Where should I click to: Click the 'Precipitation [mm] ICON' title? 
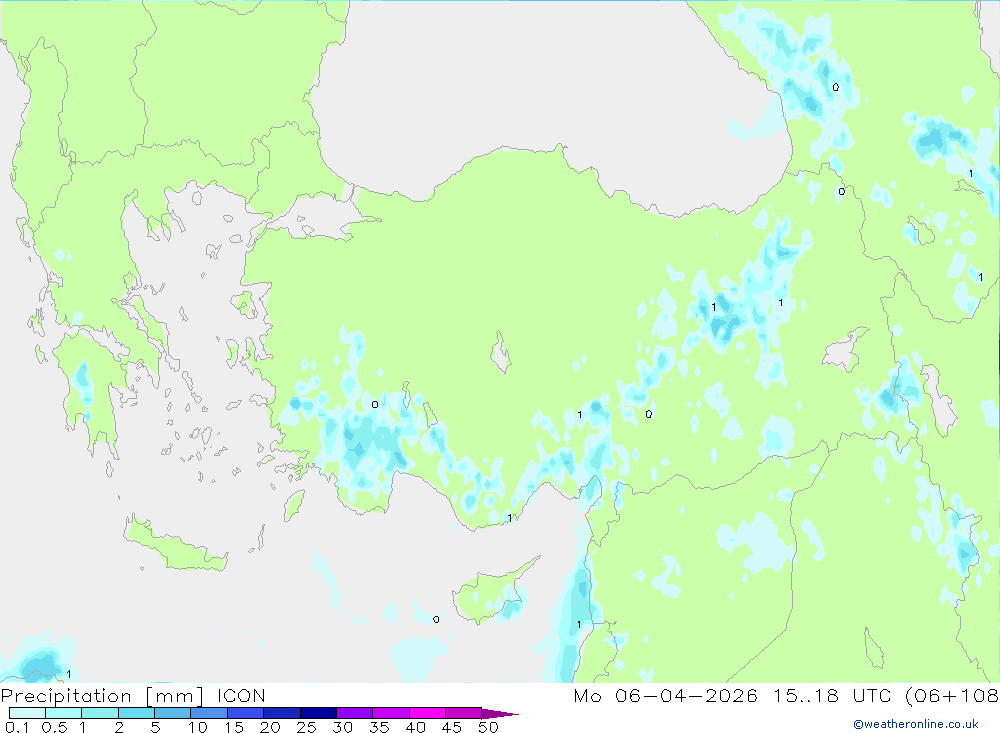(133, 696)
